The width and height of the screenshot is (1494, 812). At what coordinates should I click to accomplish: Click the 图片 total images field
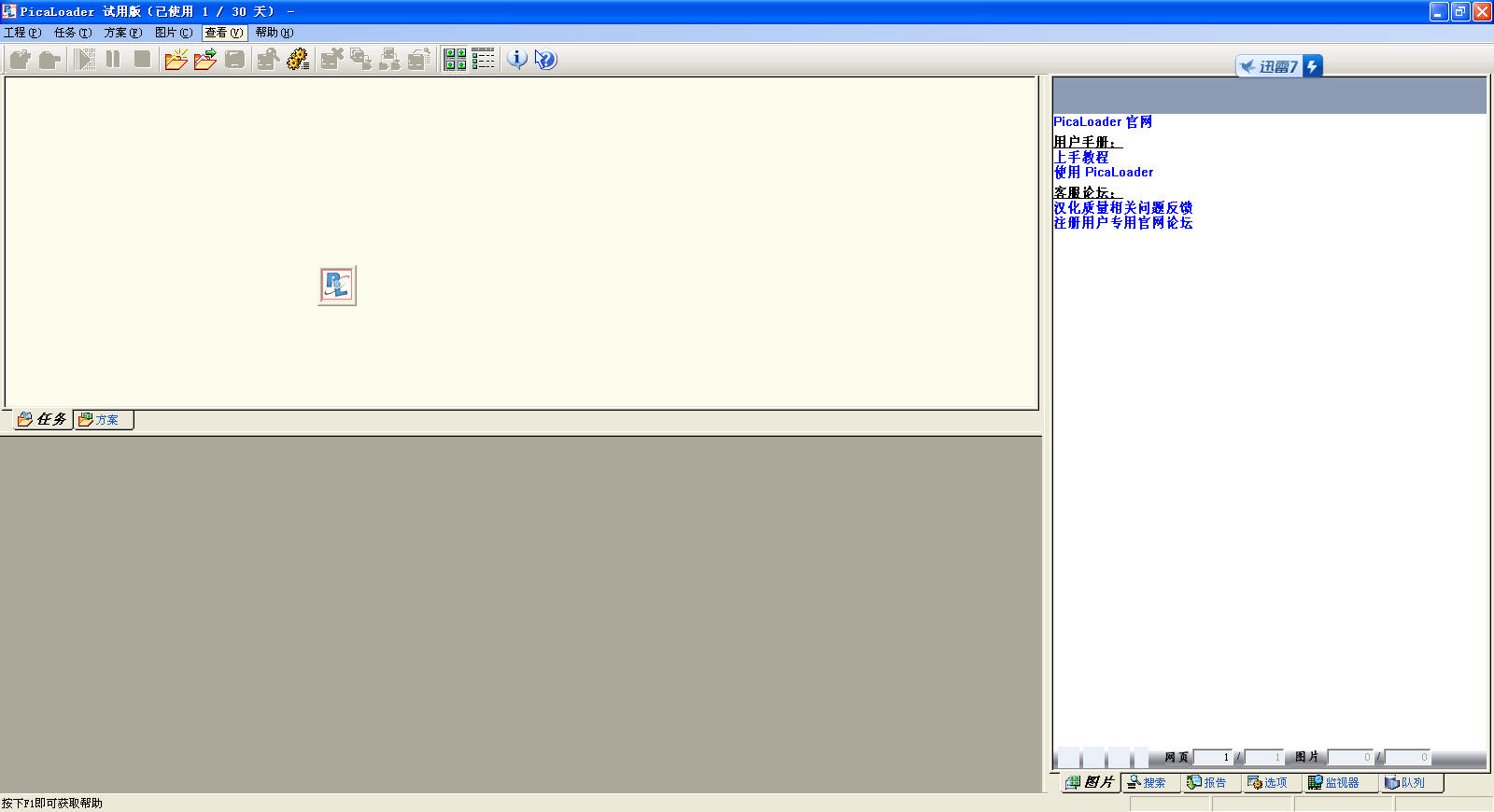pyautogui.click(x=1407, y=758)
